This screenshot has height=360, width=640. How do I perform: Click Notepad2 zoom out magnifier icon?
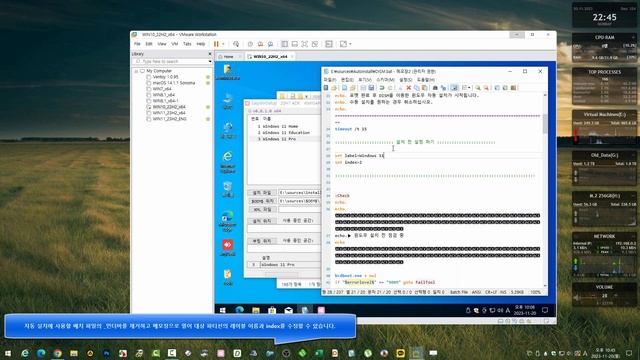(486, 88)
